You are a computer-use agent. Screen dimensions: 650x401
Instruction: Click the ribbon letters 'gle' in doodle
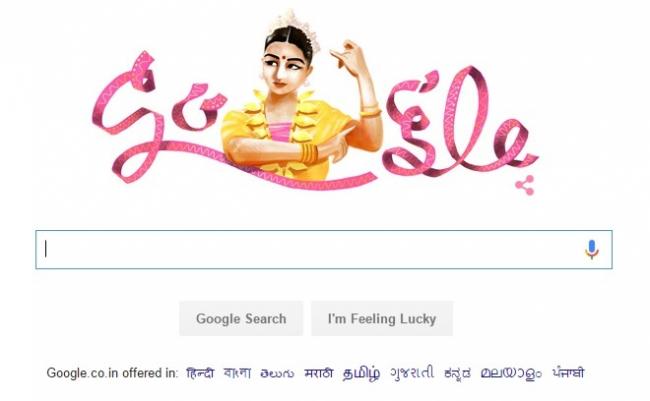point(460,122)
